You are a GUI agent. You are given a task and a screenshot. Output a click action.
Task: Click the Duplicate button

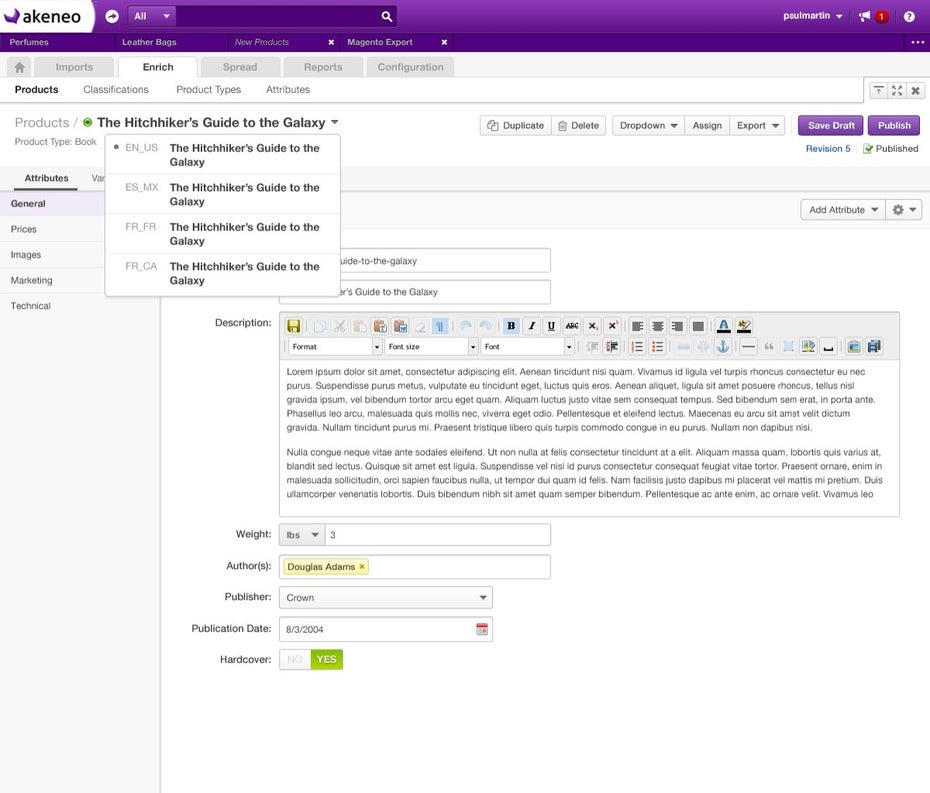click(515, 126)
